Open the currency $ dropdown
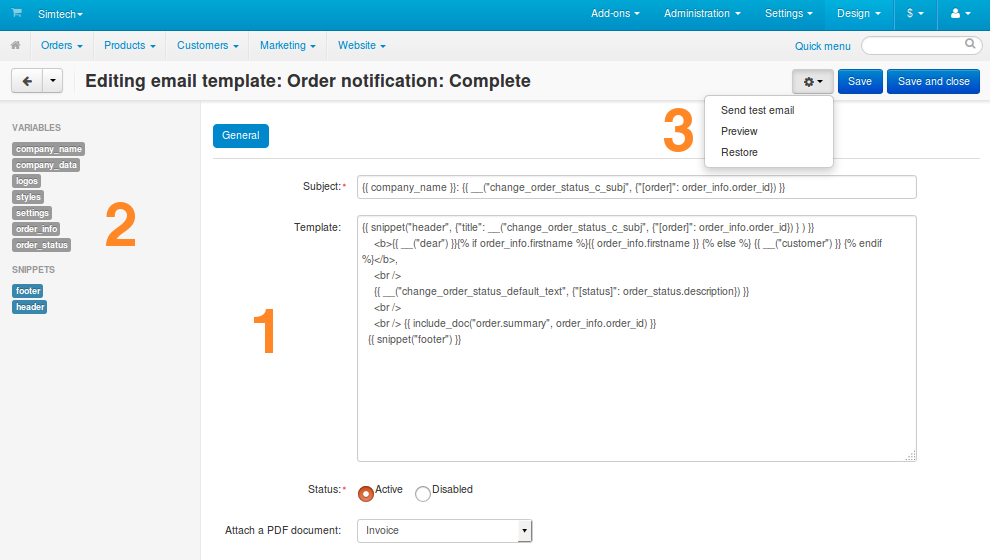Viewport: 990px width, 560px height. (x=915, y=13)
